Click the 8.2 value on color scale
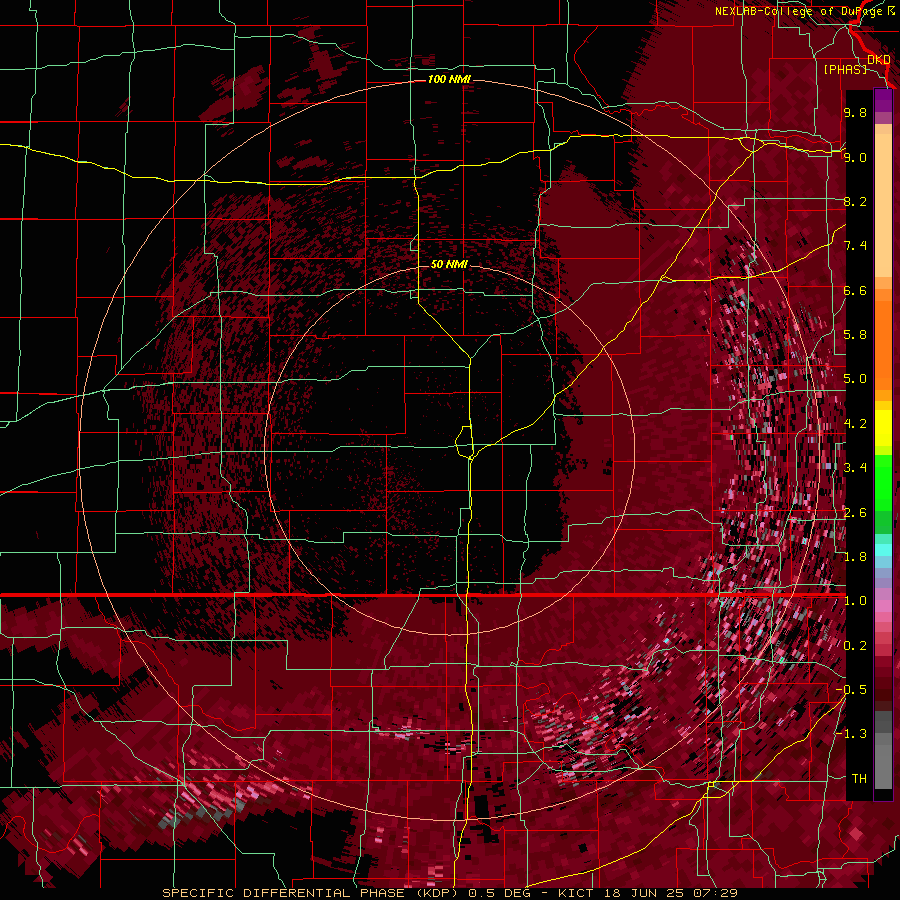Image resolution: width=900 pixels, height=900 pixels. click(x=855, y=201)
